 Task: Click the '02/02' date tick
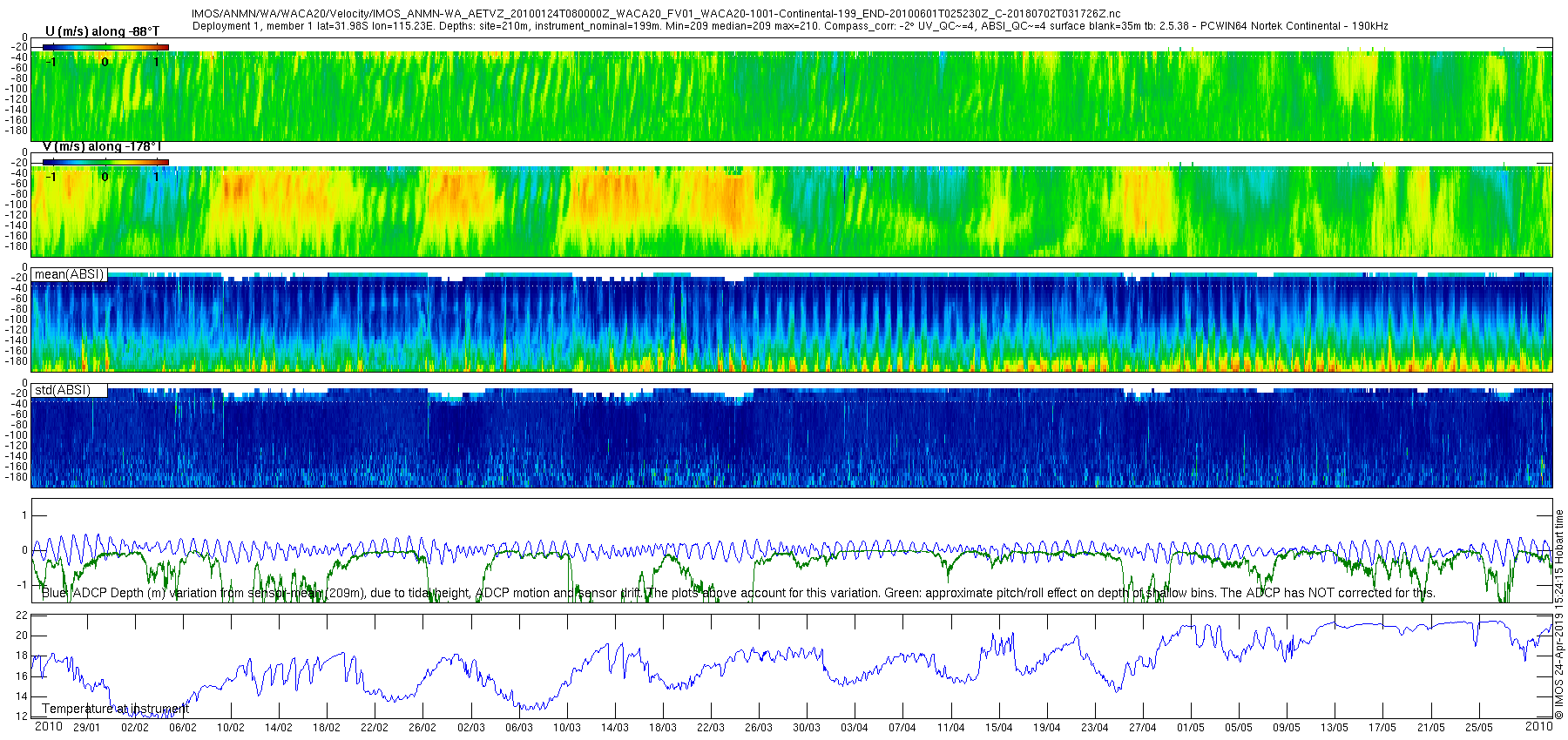pos(134,728)
